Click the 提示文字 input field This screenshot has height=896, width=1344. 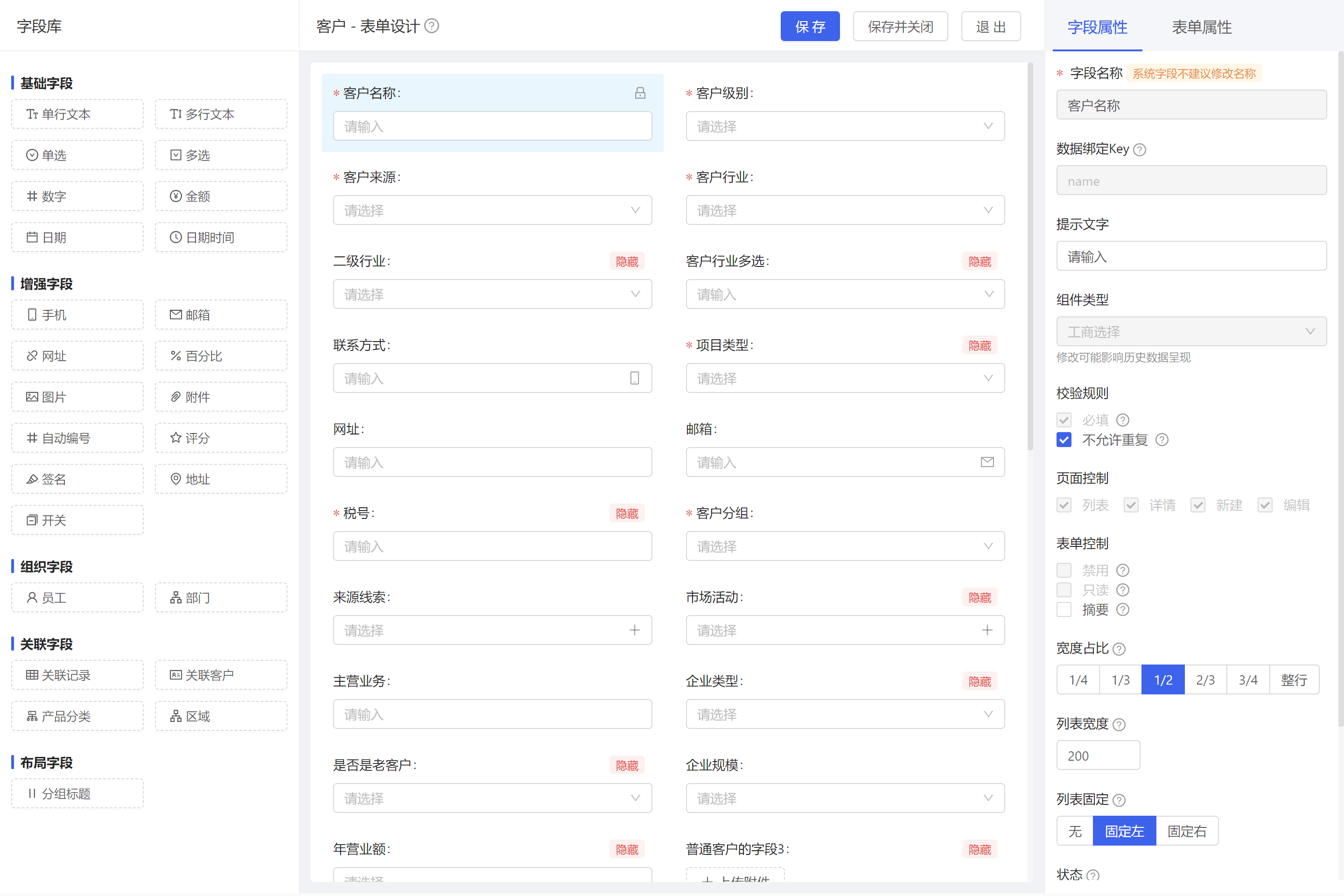tap(1191, 257)
